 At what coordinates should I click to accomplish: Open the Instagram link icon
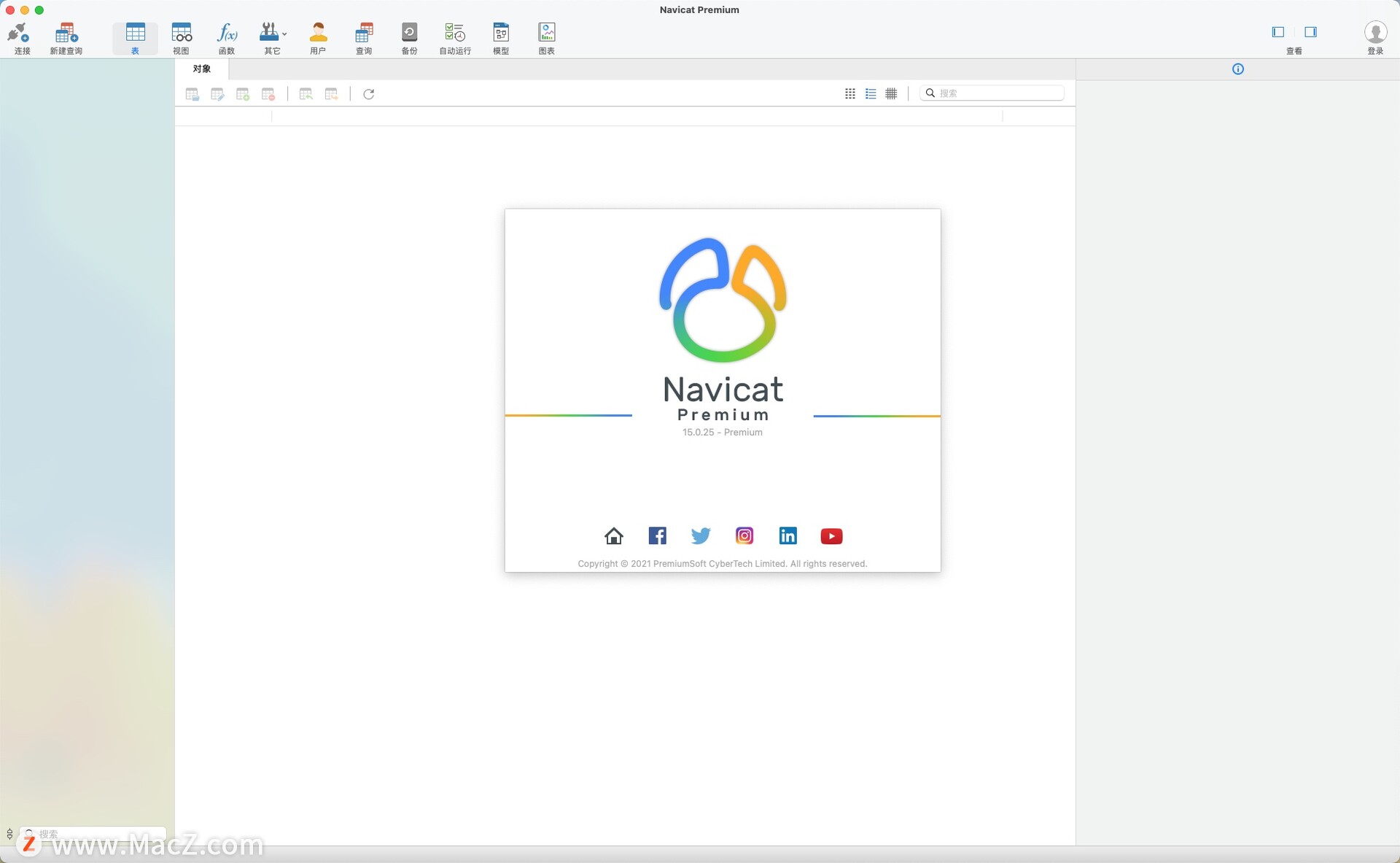point(744,536)
